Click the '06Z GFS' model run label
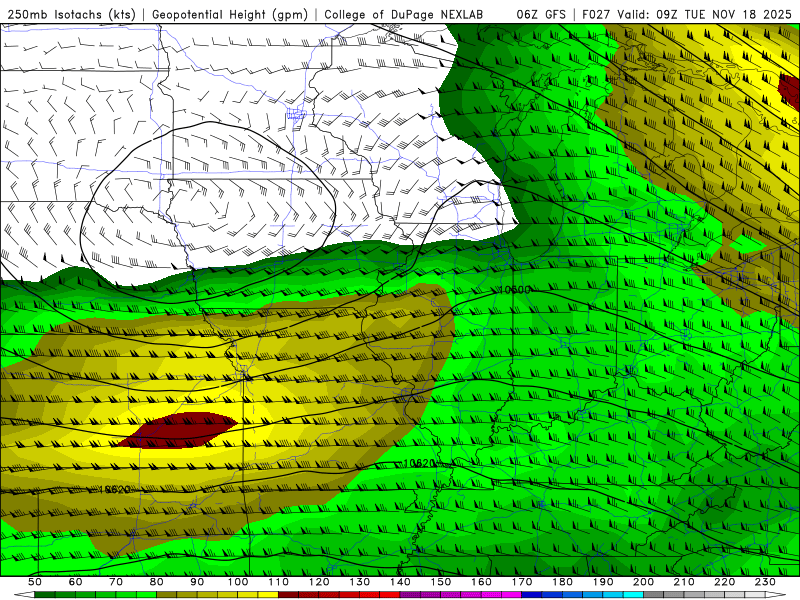Viewport: 800px width, 600px height. (x=541, y=14)
